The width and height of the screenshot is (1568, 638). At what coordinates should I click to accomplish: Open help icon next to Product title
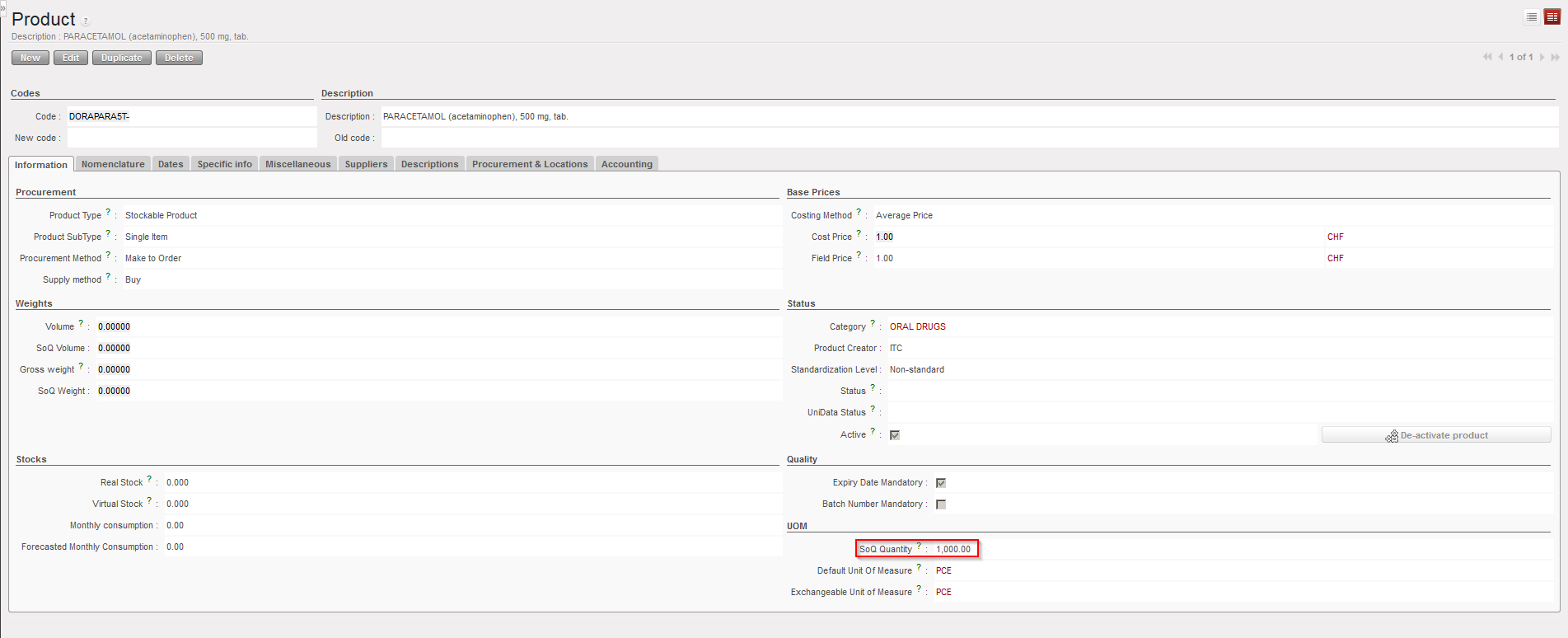click(x=86, y=21)
